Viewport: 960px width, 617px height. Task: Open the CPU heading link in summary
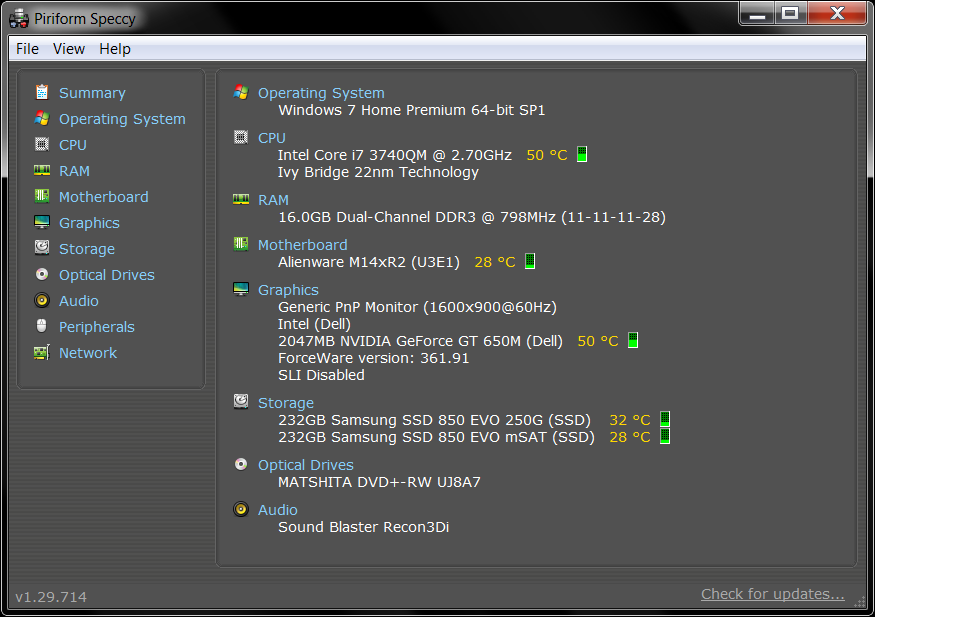[x=271, y=138]
